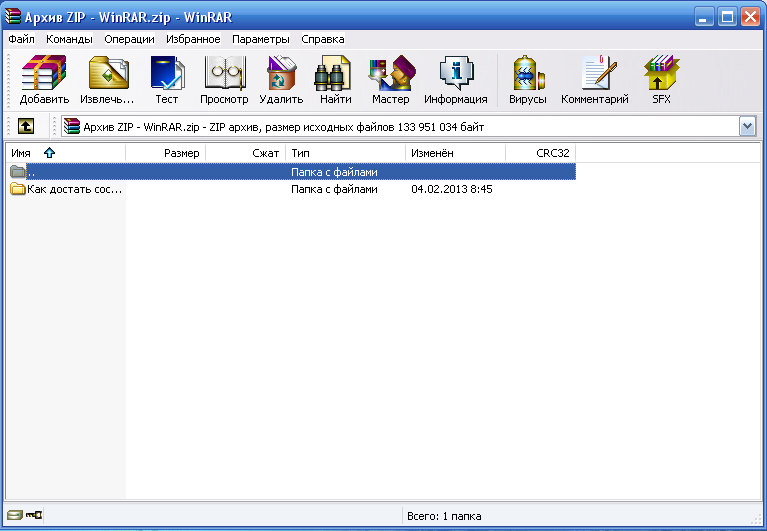Click the WinRAR icon in title bar
767x531 pixels.
(x=13, y=17)
